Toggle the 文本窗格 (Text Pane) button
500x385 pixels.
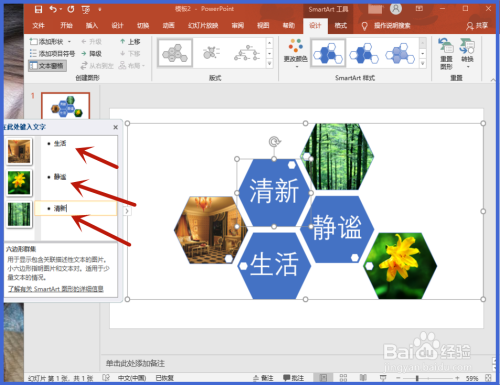(x=47, y=66)
